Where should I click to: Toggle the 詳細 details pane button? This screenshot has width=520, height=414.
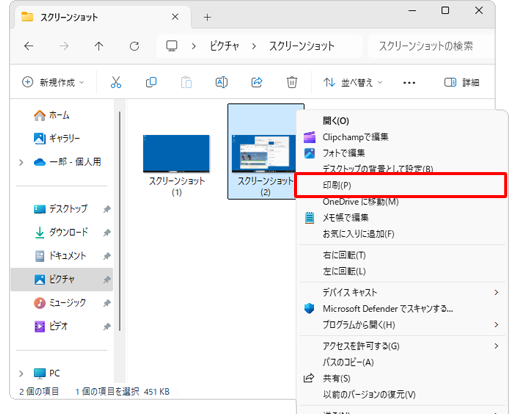pyautogui.click(x=462, y=82)
